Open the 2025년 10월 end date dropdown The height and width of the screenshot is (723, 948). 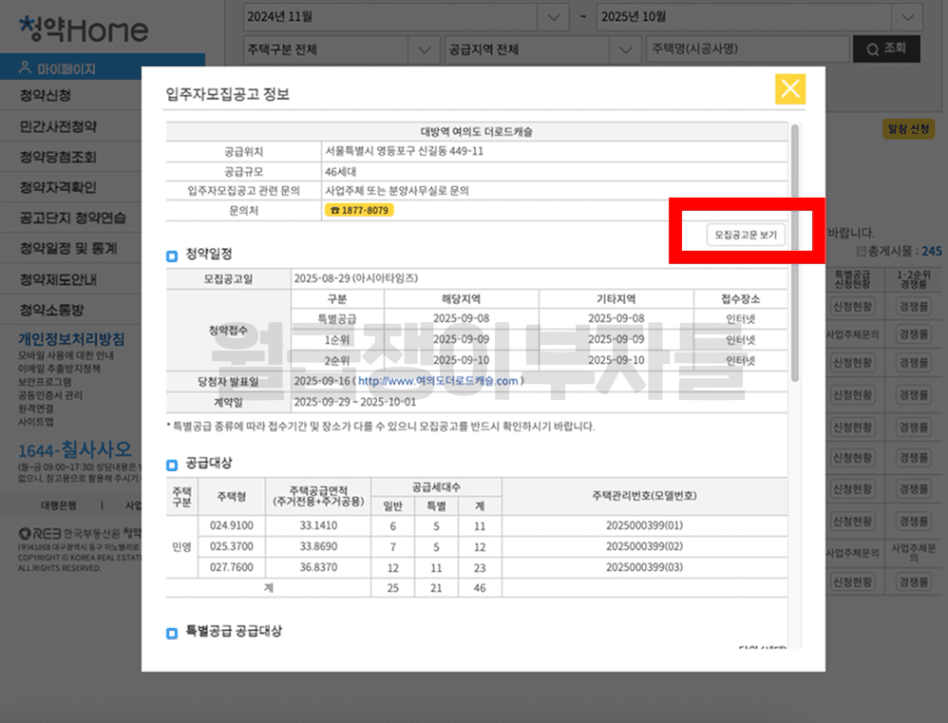click(x=759, y=17)
